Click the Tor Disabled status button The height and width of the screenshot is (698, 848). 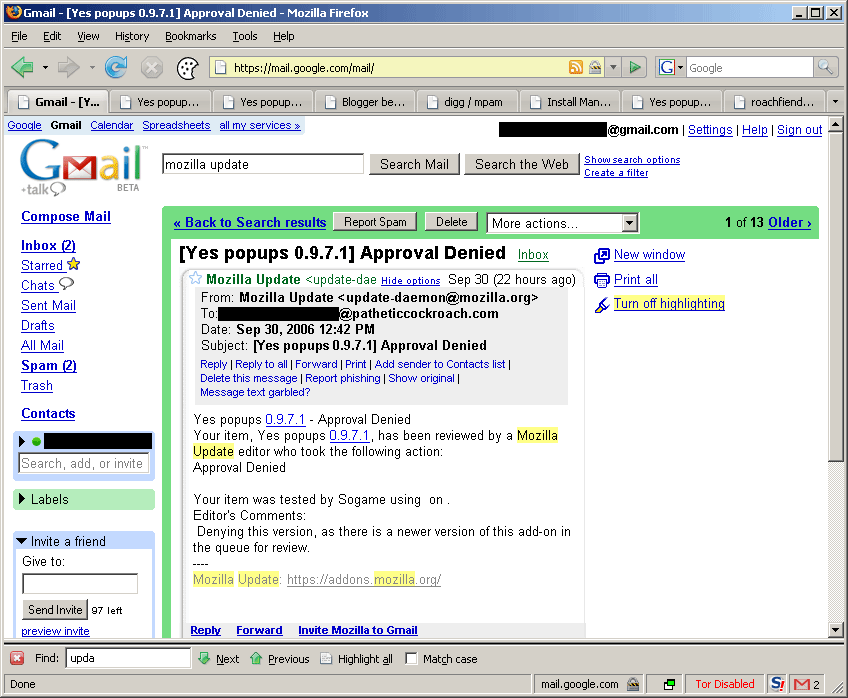(x=725, y=684)
